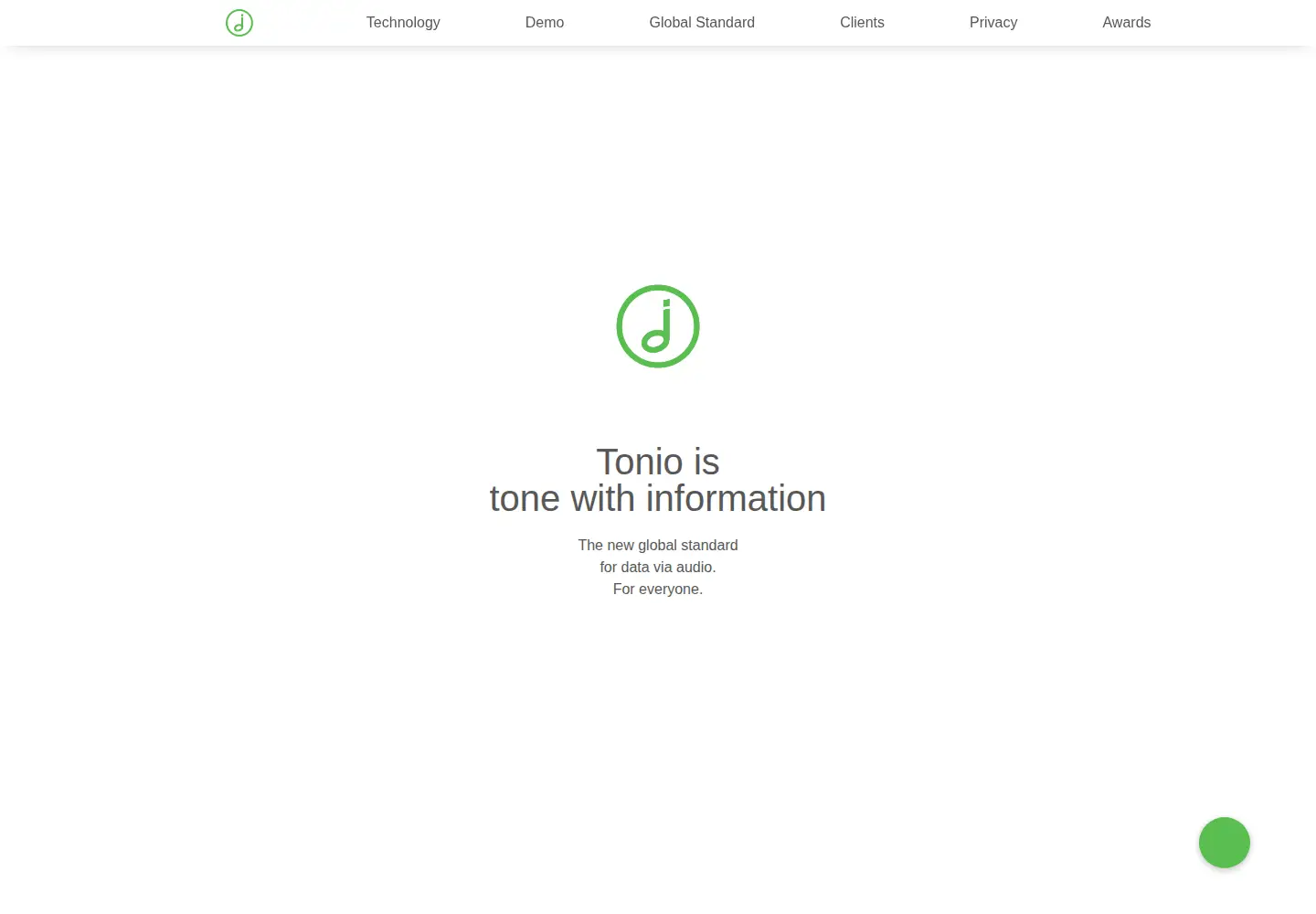Click the "The new global standard" text
The image size is (1316, 914).
658,545
